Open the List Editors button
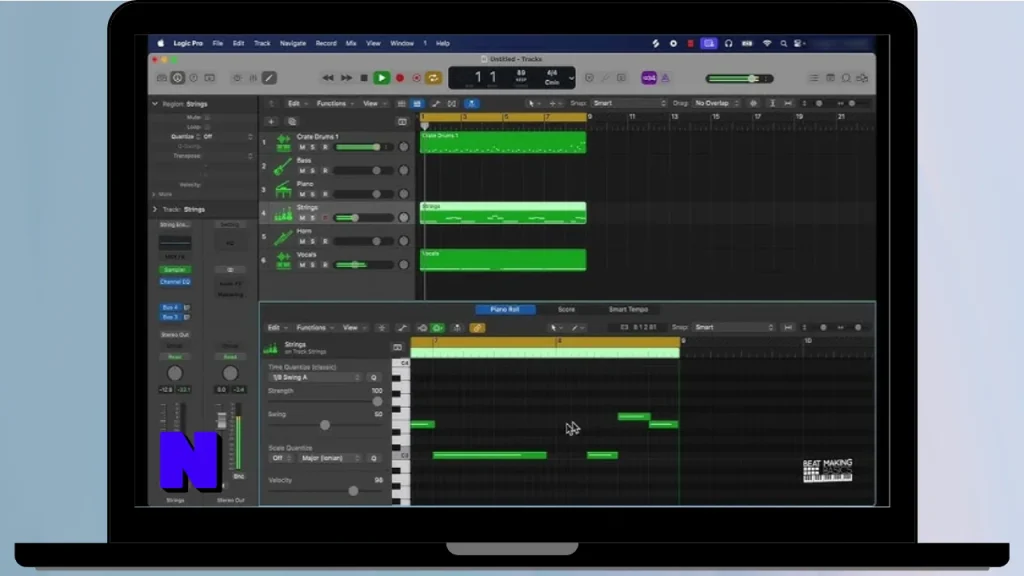This screenshot has height=576, width=1024. click(x=814, y=78)
